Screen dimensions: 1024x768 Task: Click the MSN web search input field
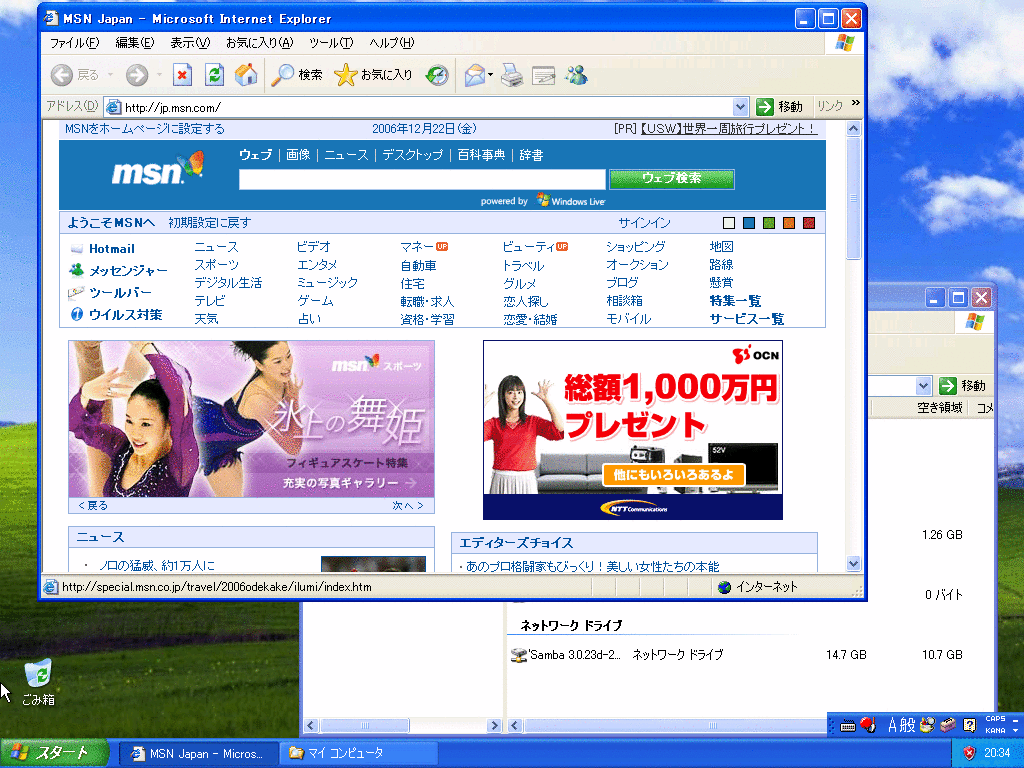point(422,179)
